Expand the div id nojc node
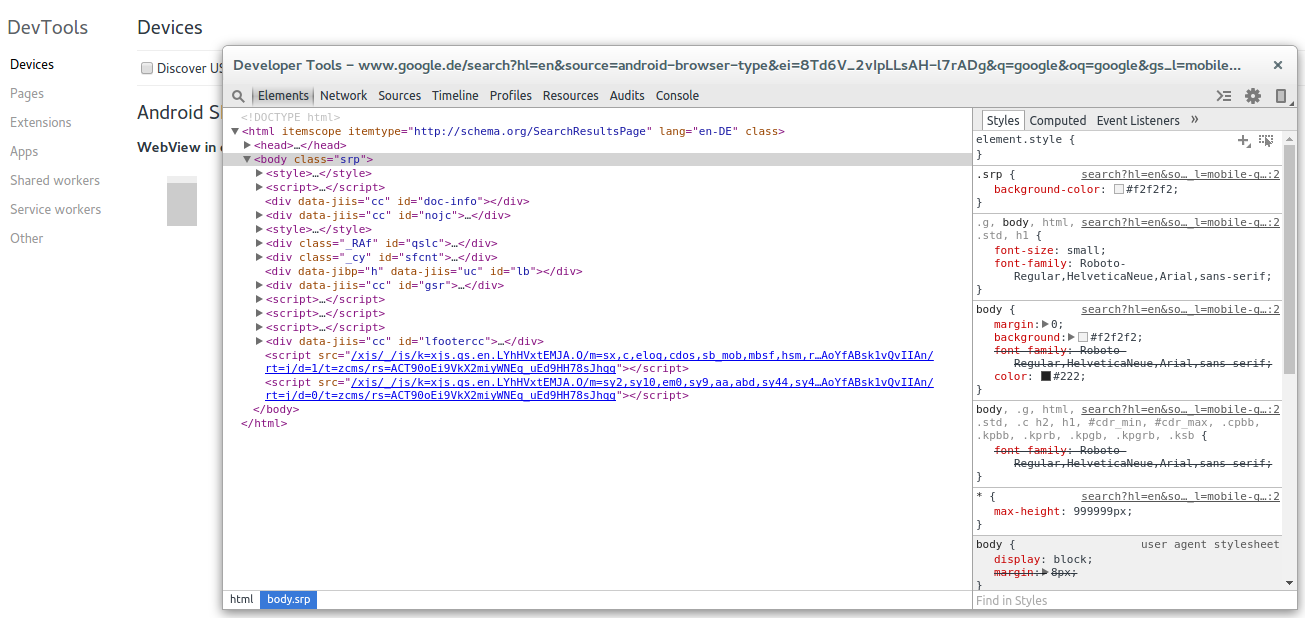Image resolution: width=1305 pixels, height=618 pixels. tap(259, 215)
